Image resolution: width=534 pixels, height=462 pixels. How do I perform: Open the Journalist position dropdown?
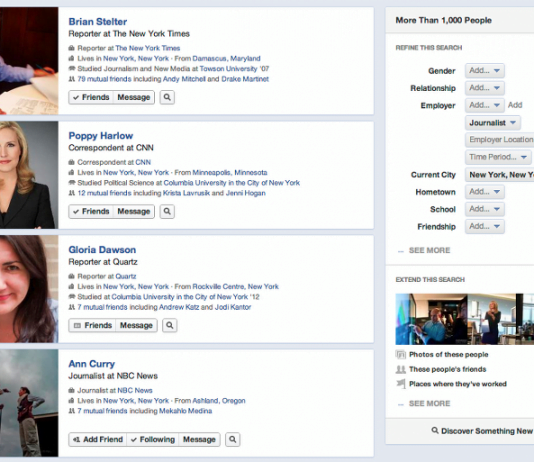[493, 123]
